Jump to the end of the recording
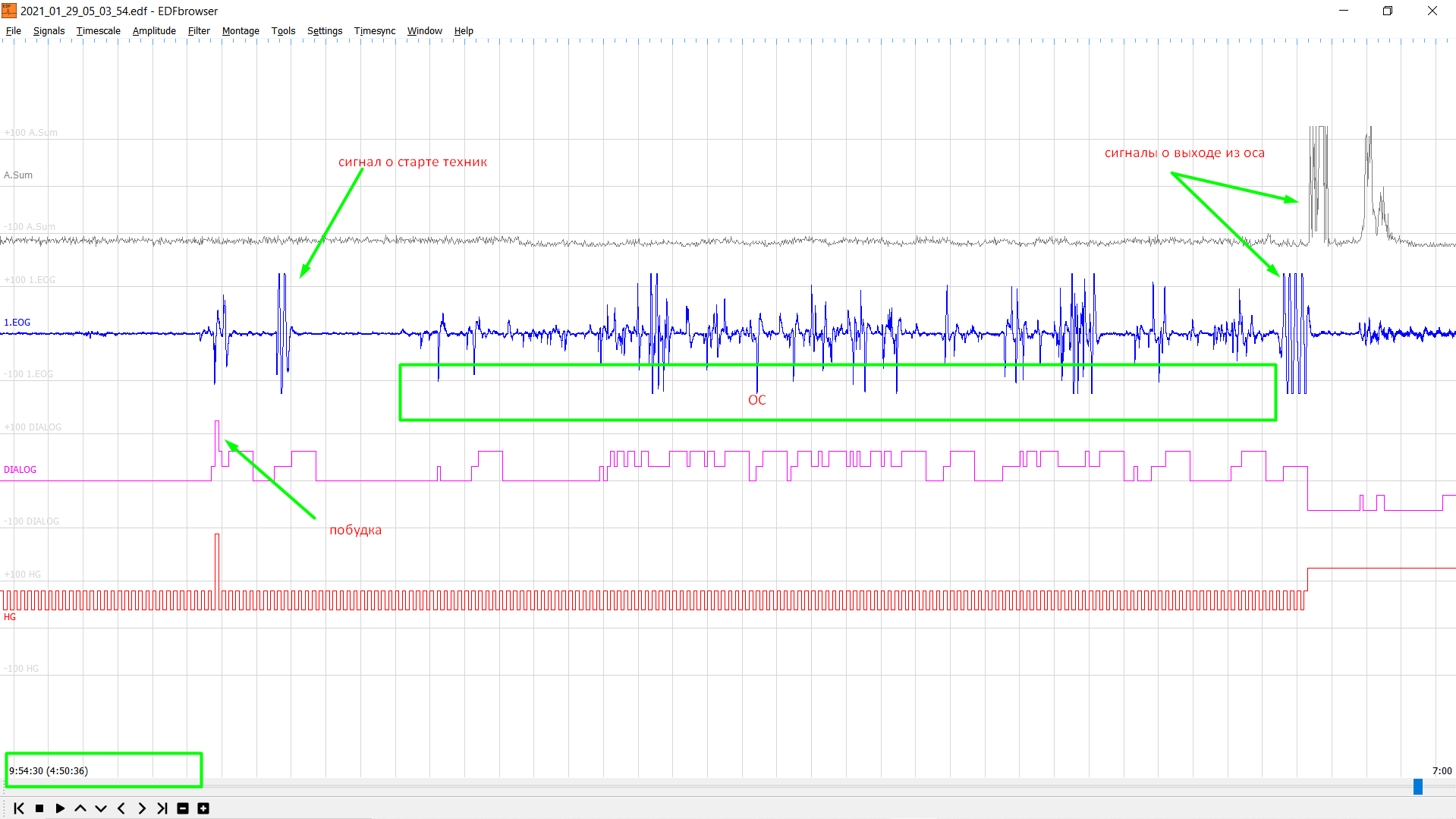This screenshot has height=819, width=1456. pos(162,808)
